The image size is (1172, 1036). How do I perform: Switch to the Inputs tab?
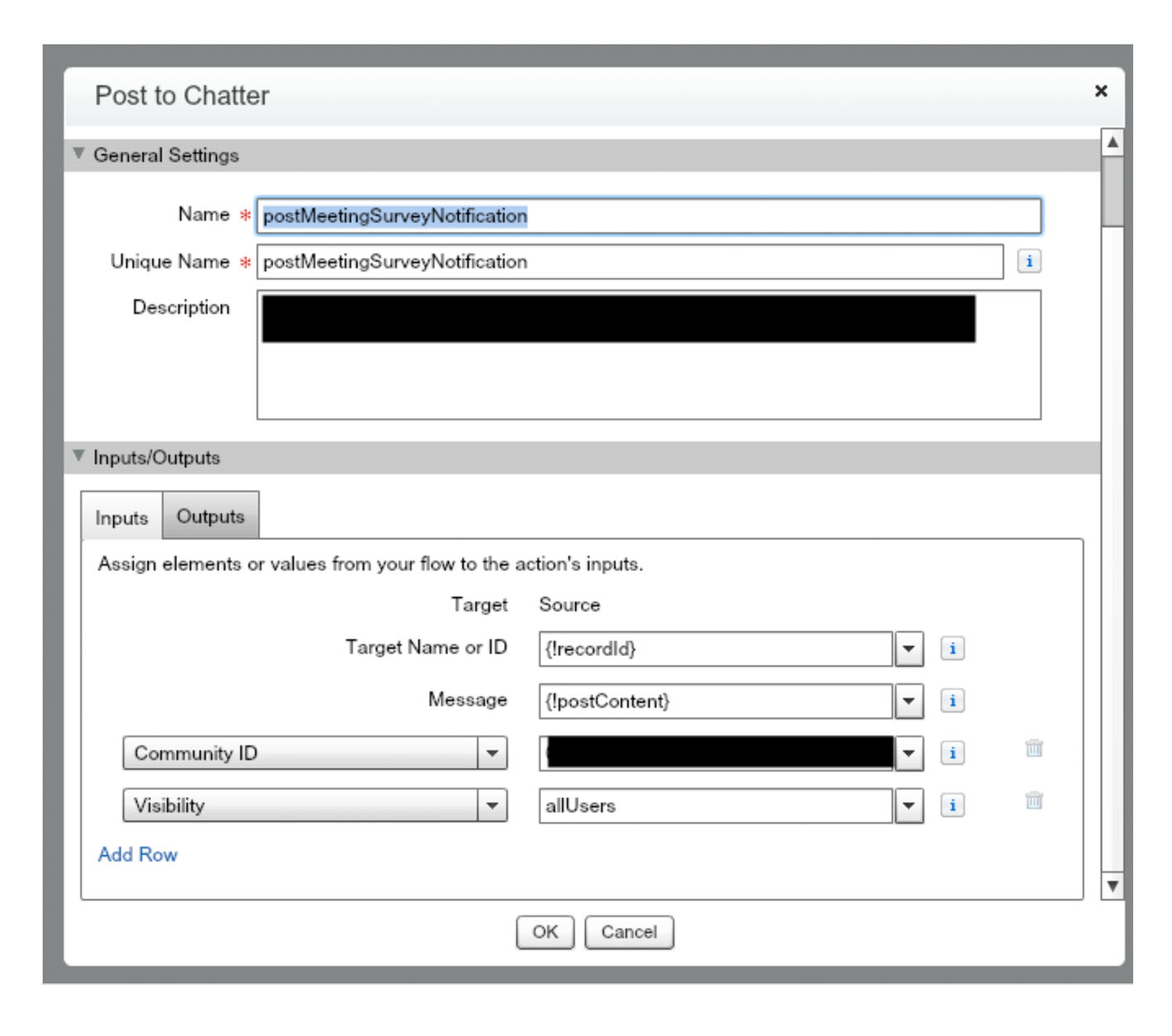click(x=121, y=517)
